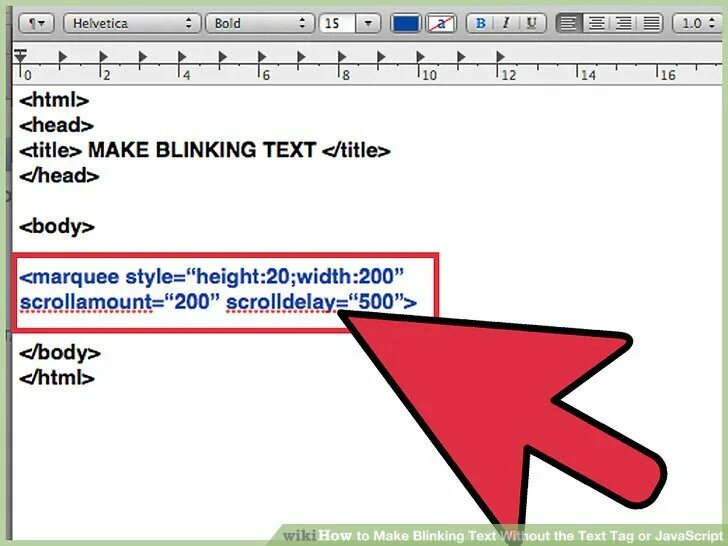The height and width of the screenshot is (546, 728).
Task: Open the text background color swatch
Action: pyautogui.click(x=441, y=23)
